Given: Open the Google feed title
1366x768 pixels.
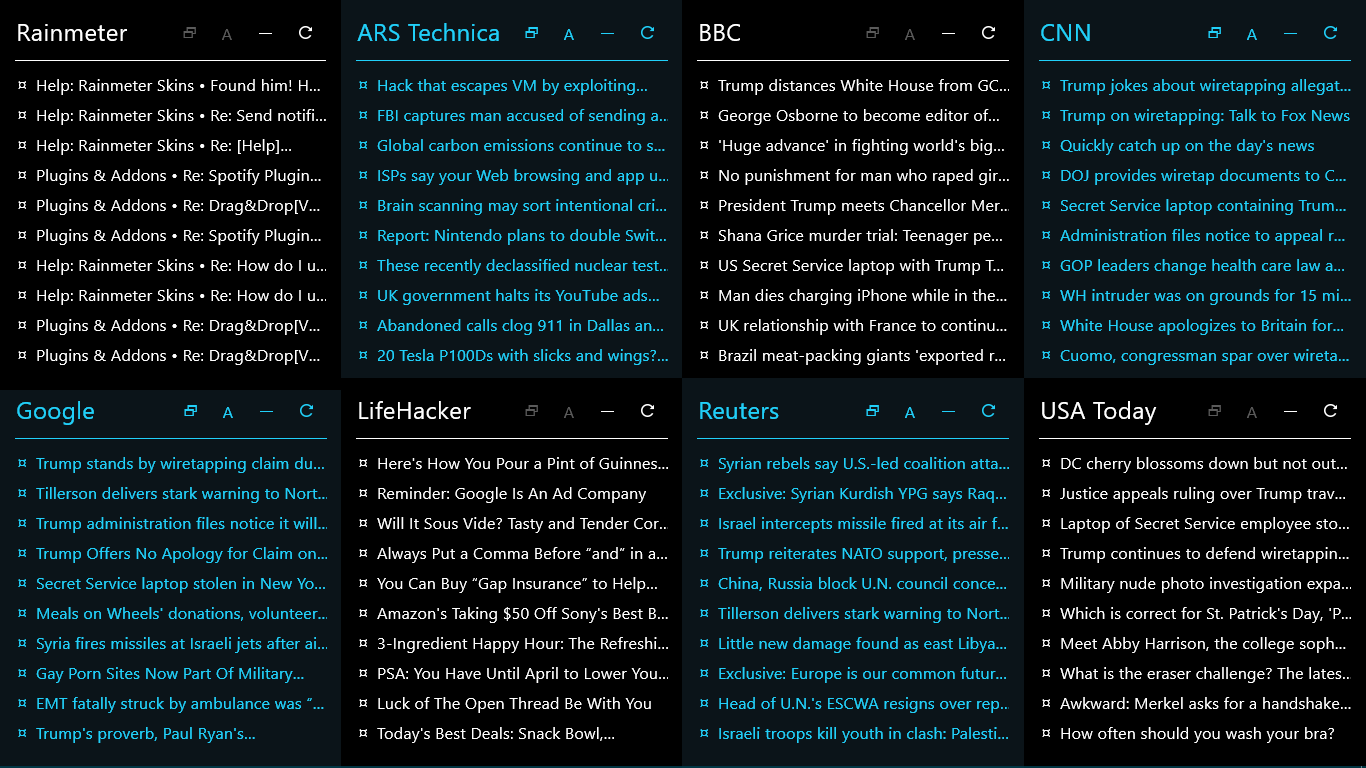Looking at the screenshot, I should [56, 412].
